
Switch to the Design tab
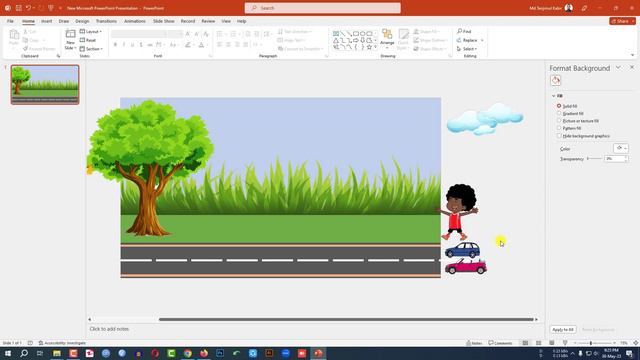(x=82, y=21)
